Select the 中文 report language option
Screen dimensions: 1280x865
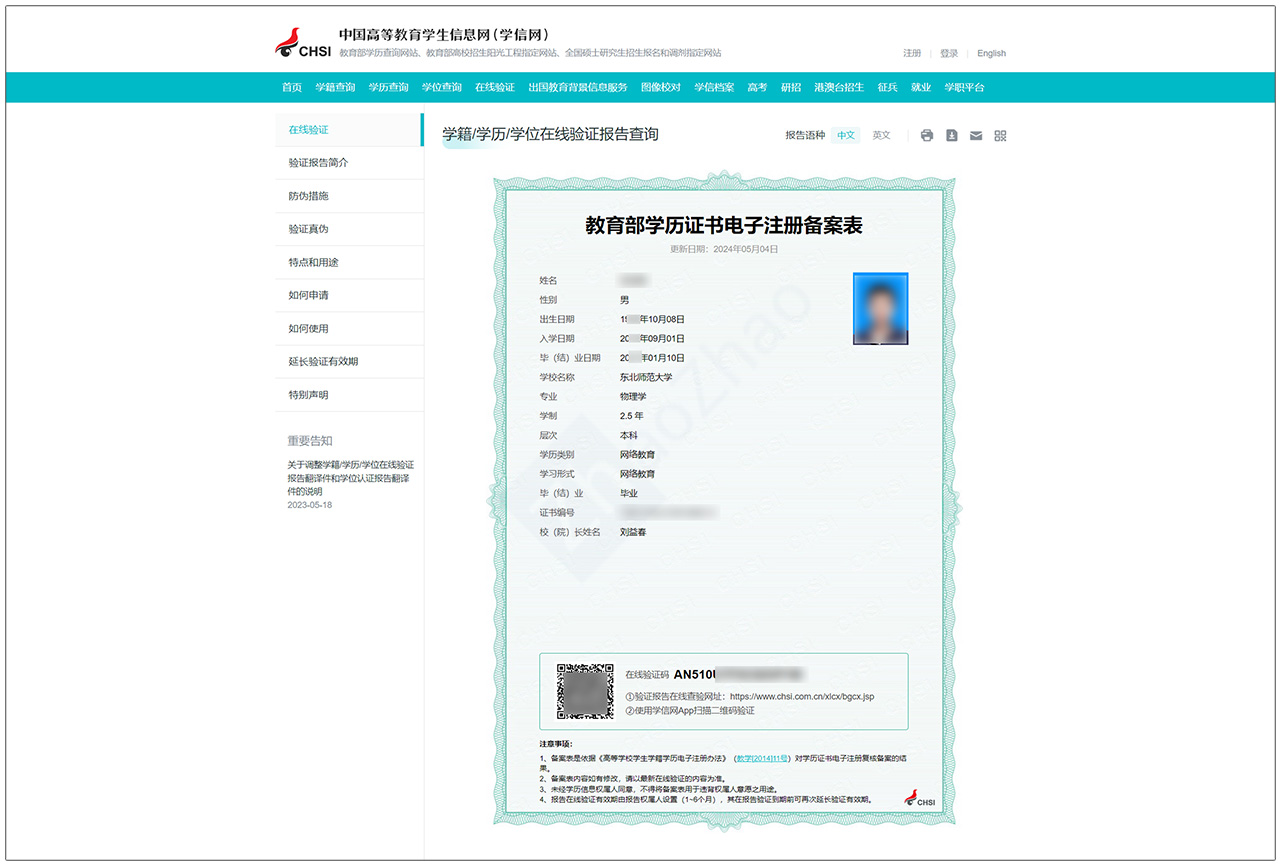(x=846, y=135)
